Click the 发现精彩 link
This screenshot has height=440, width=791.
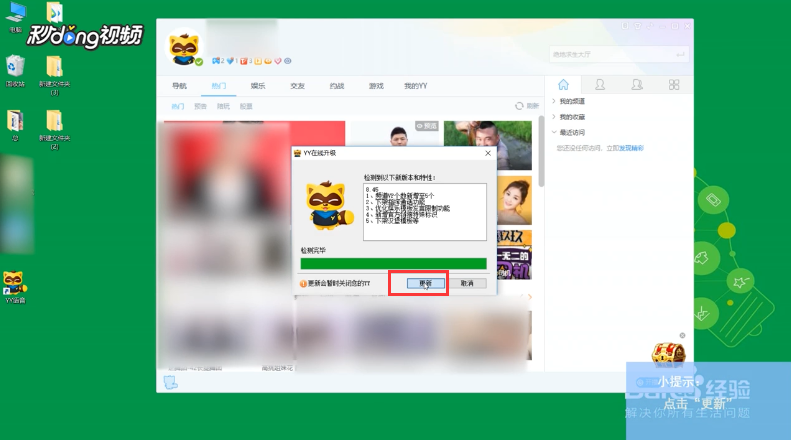click(x=632, y=148)
